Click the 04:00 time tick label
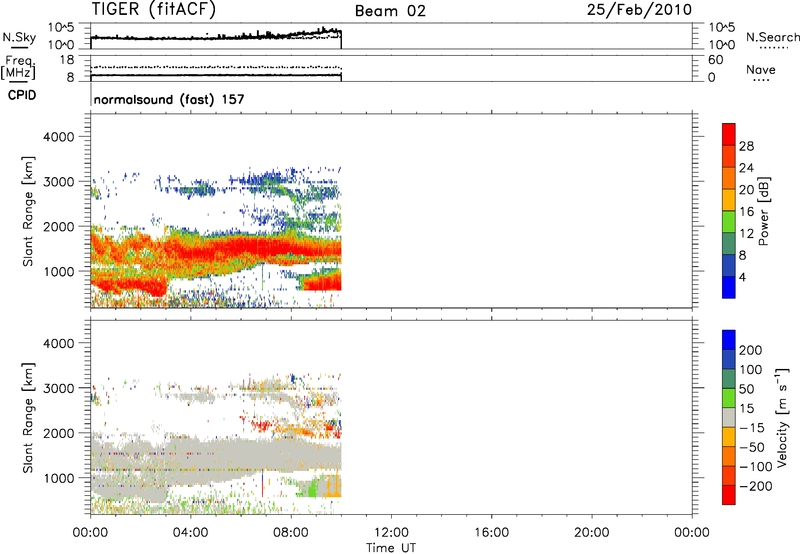 pos(190,533)
